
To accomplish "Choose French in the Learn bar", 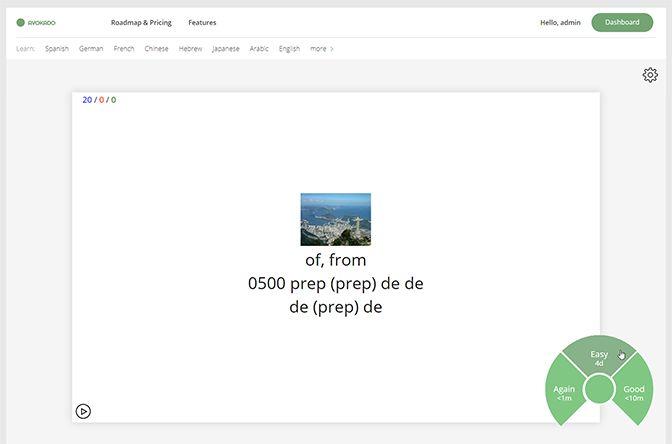I will pyautogui.click(x=124, y=48).
